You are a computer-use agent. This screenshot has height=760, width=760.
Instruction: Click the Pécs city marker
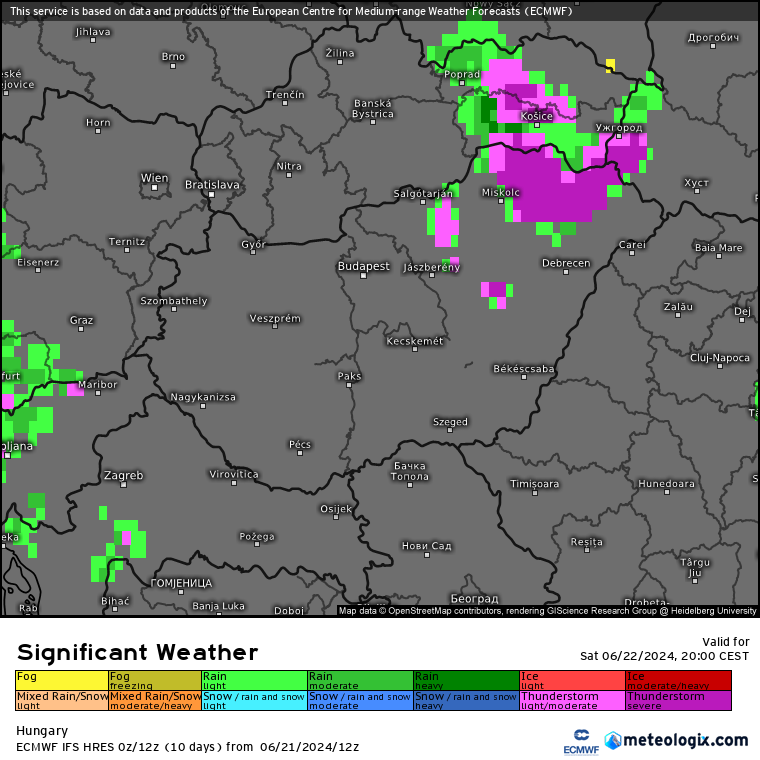300,454
